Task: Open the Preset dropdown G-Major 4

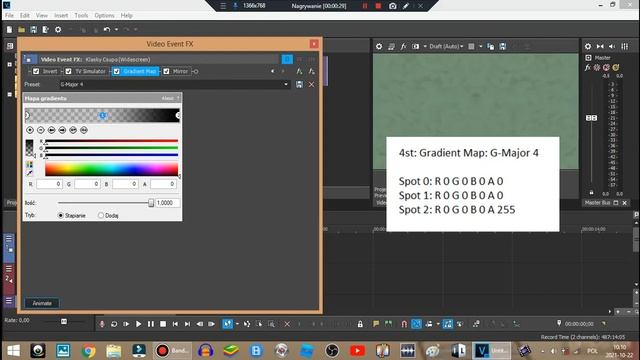Action: tap(175, 84)
